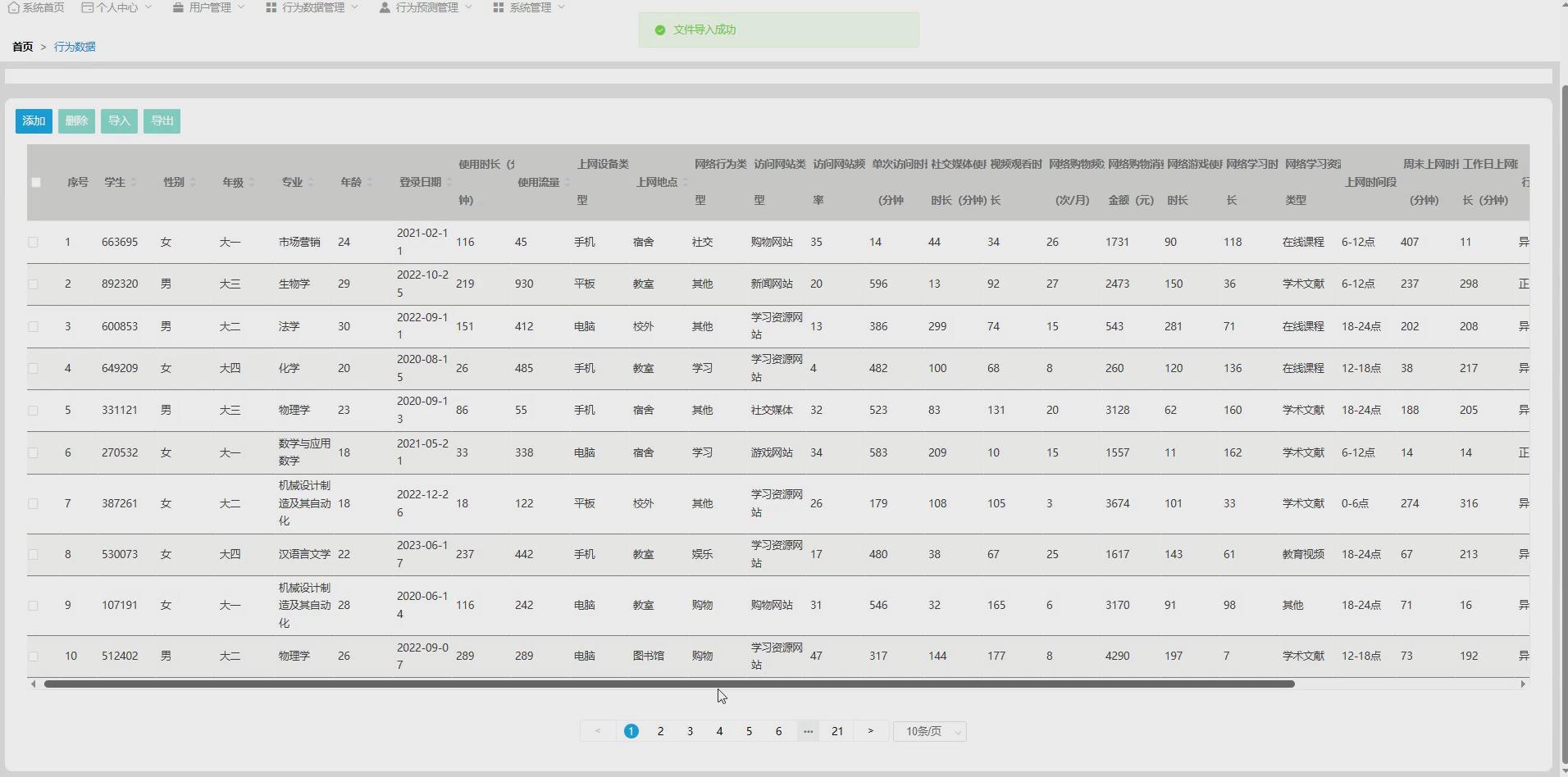Click the 行为预测管理 person icon
The image size is (1568, 777).
(x=385, y=7)
